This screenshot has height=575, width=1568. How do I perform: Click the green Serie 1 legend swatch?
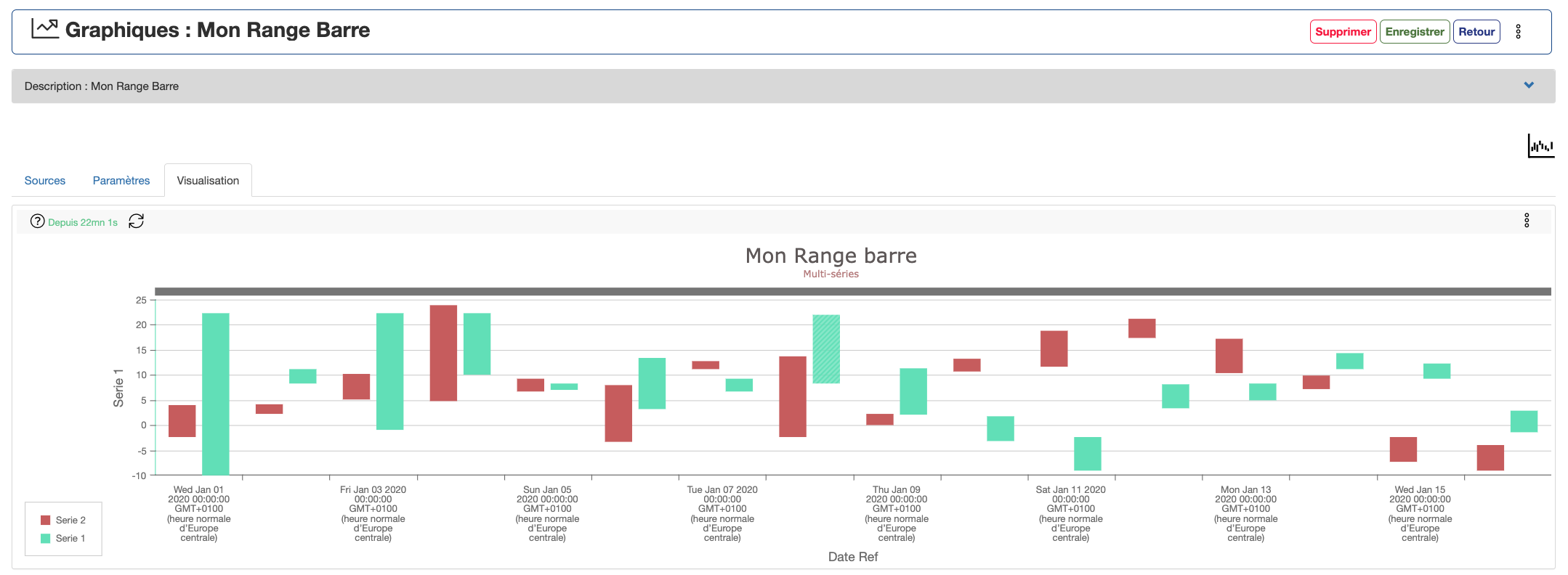tap(45, 539)
